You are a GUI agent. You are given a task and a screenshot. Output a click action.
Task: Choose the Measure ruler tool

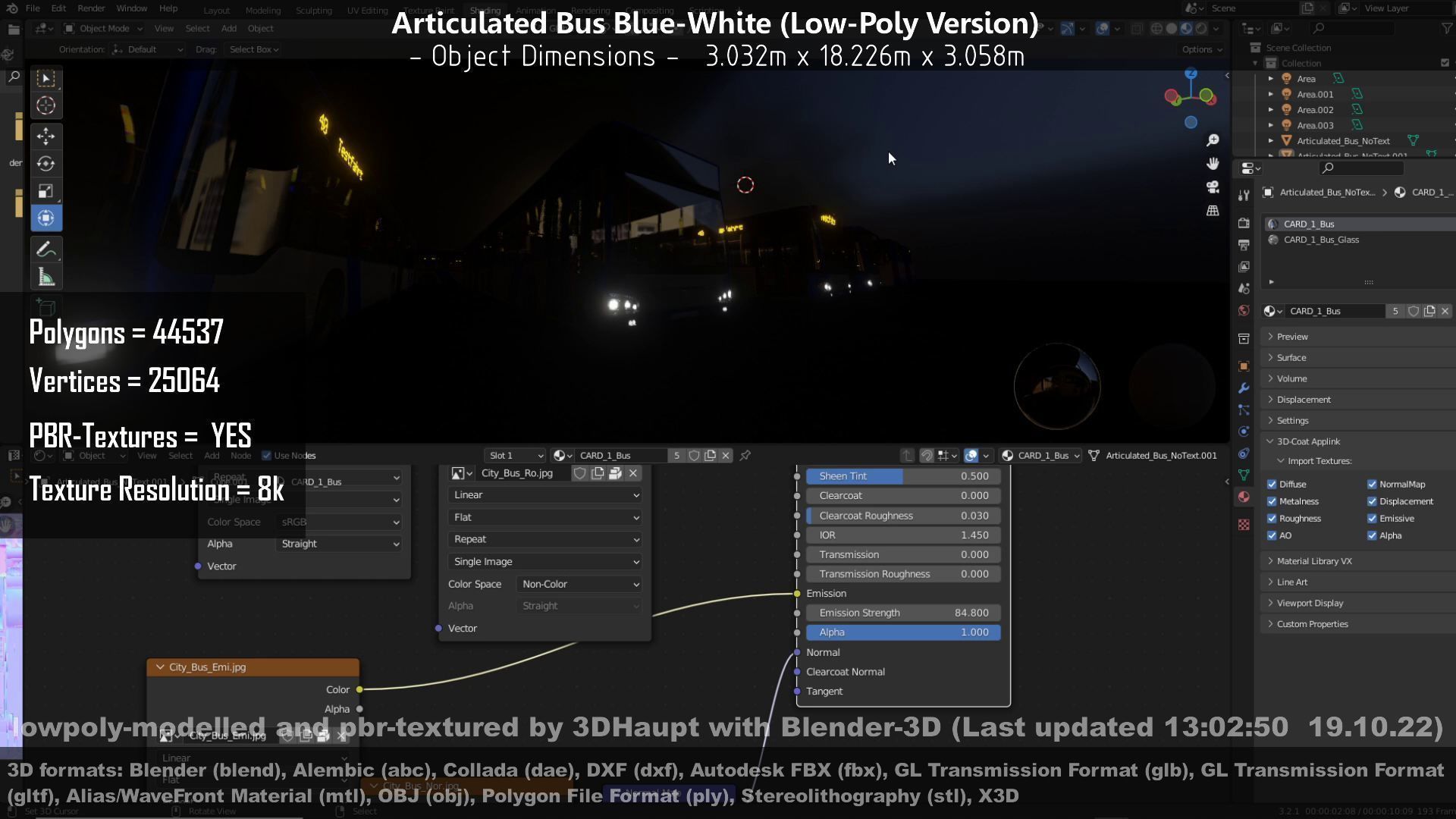tap(46, 277)
